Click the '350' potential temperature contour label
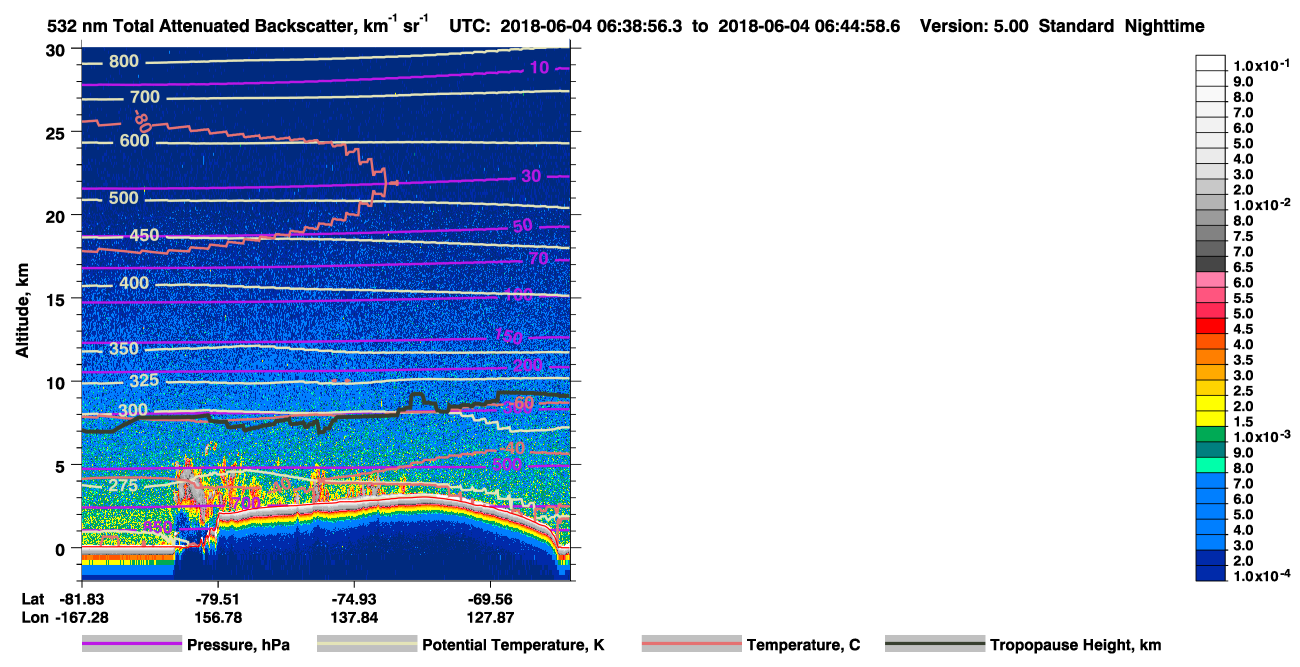1300x667 pixels. point(124,349)
